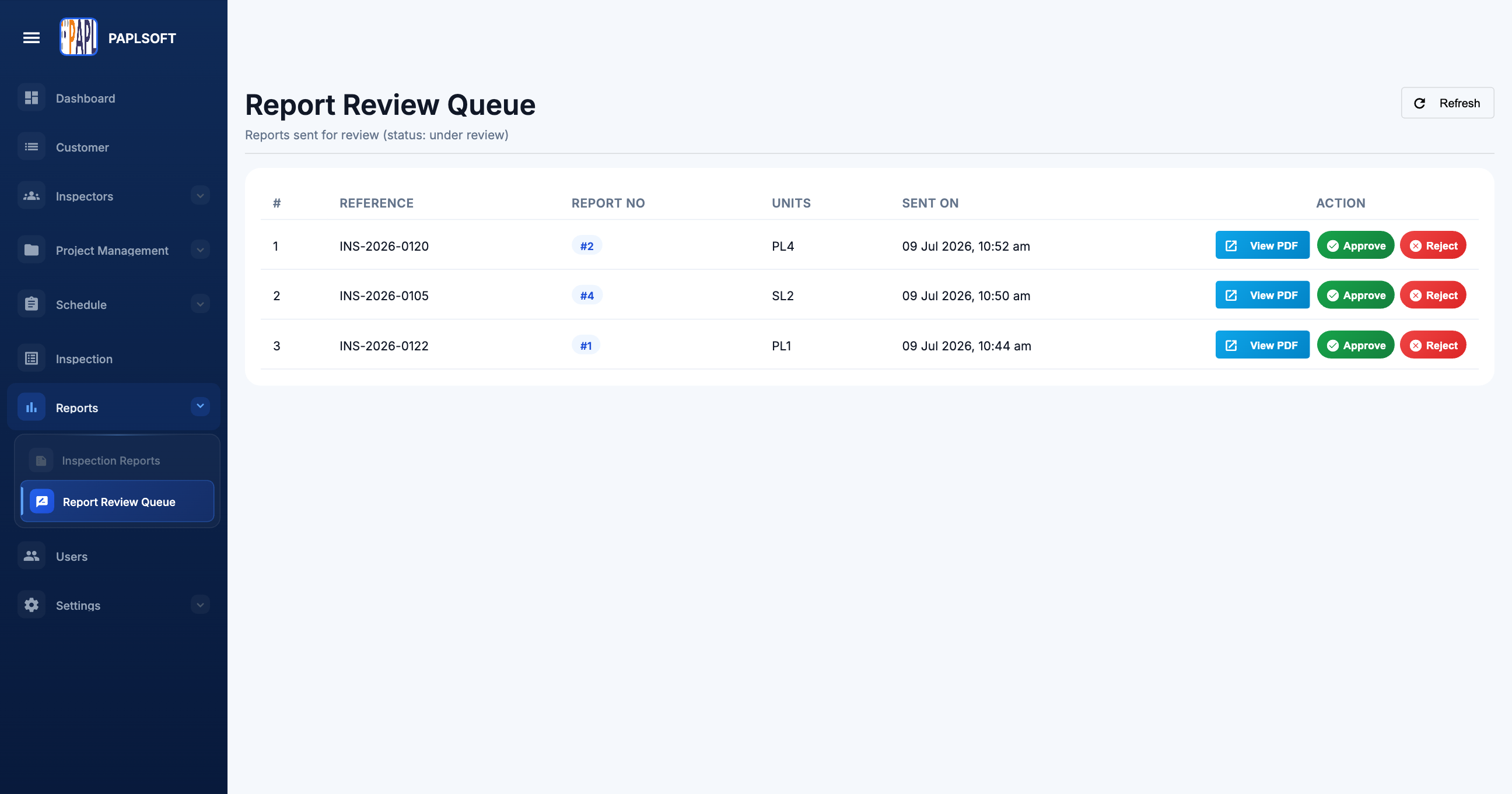Click the Dashboard grid icon
The height and width of the screenshot is (794, 1512).
pyautogui.click(x=32, y=98)
